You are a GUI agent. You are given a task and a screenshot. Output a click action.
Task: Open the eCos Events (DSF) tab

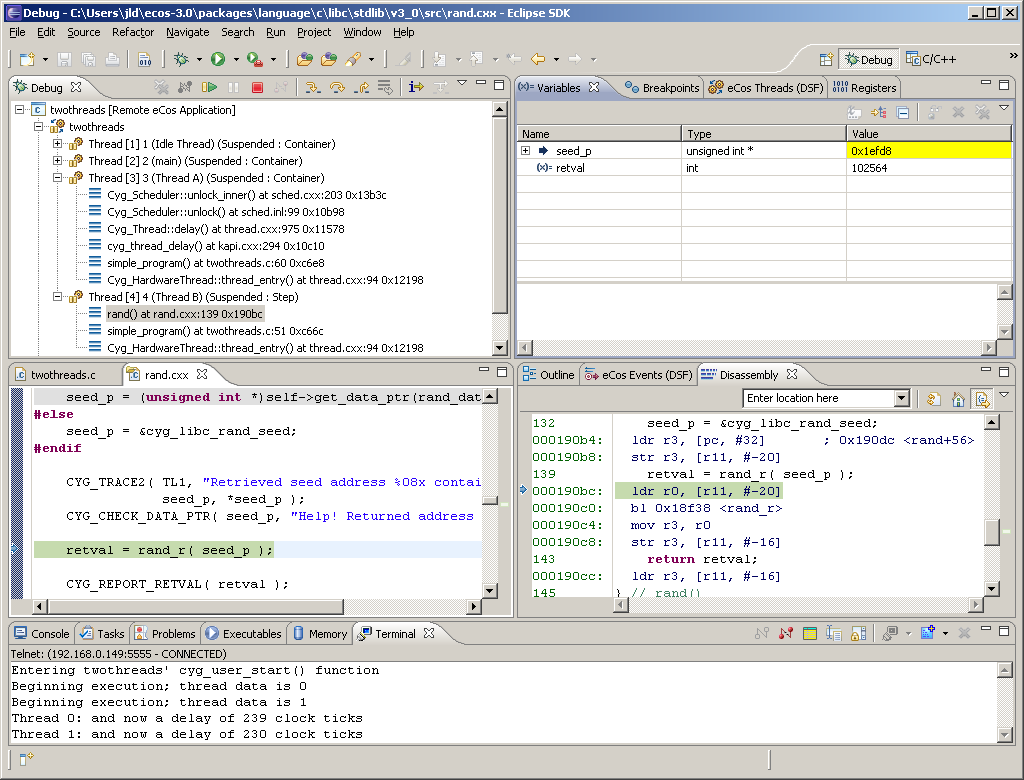pos(638,374)
